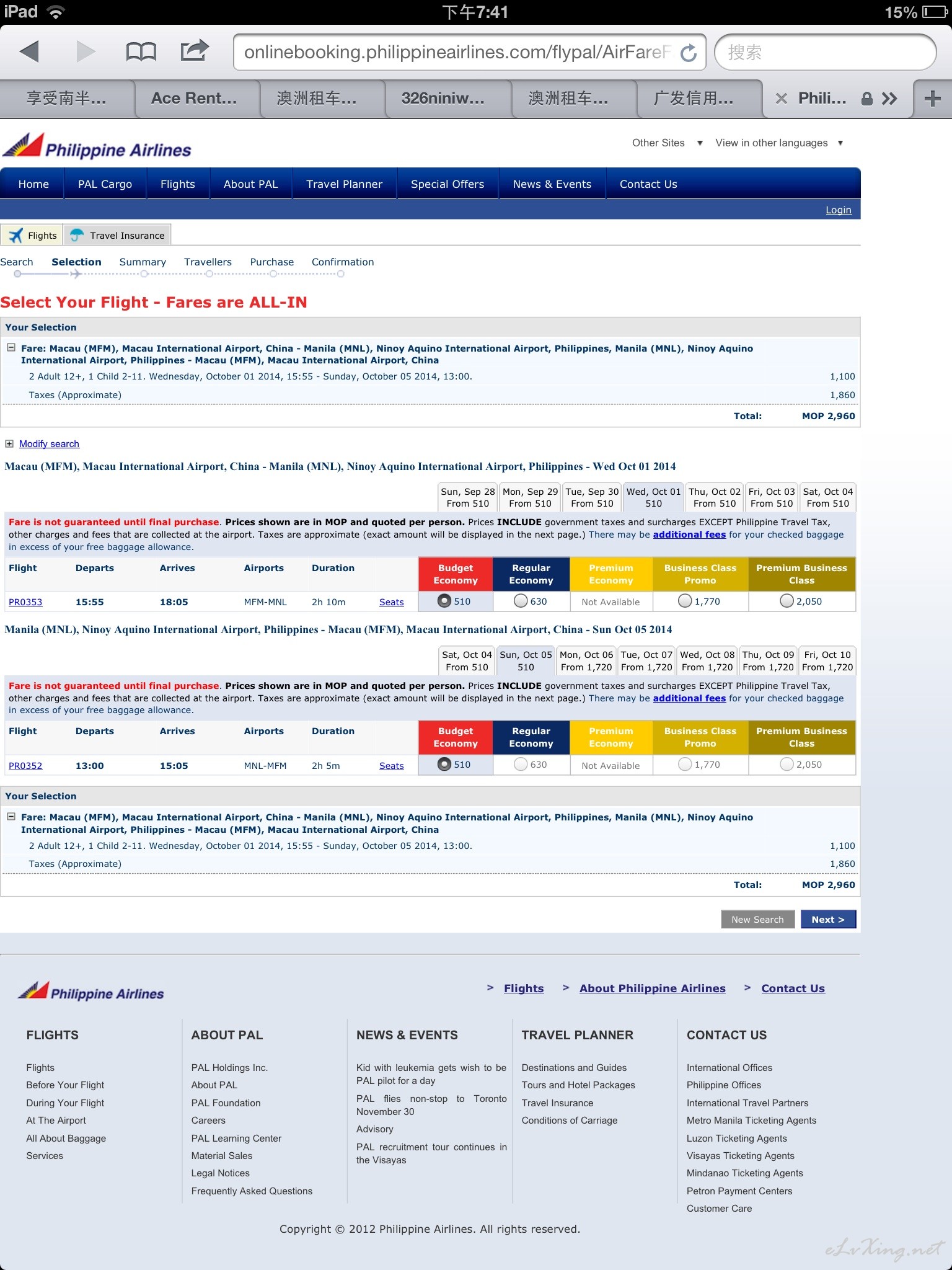This screenshot has width=952, height=1270.
Task: Tap the Safari search field
Action: point(825,52)
